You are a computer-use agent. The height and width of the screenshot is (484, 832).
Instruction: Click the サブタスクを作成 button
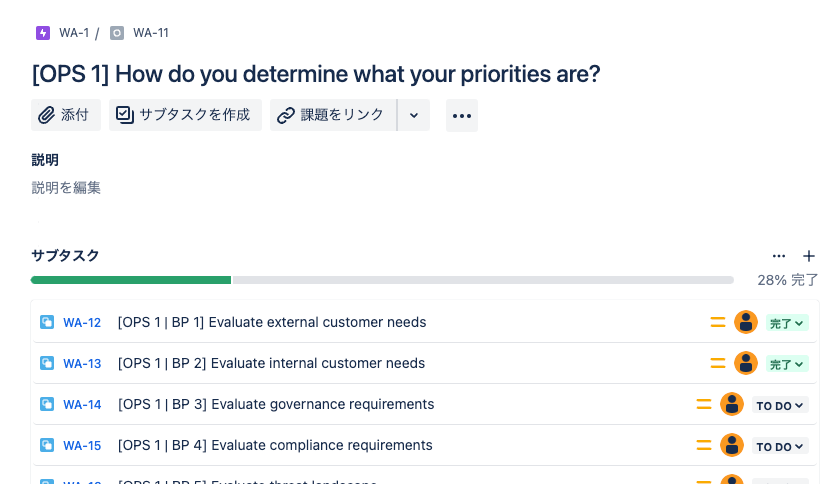point(185,115)
